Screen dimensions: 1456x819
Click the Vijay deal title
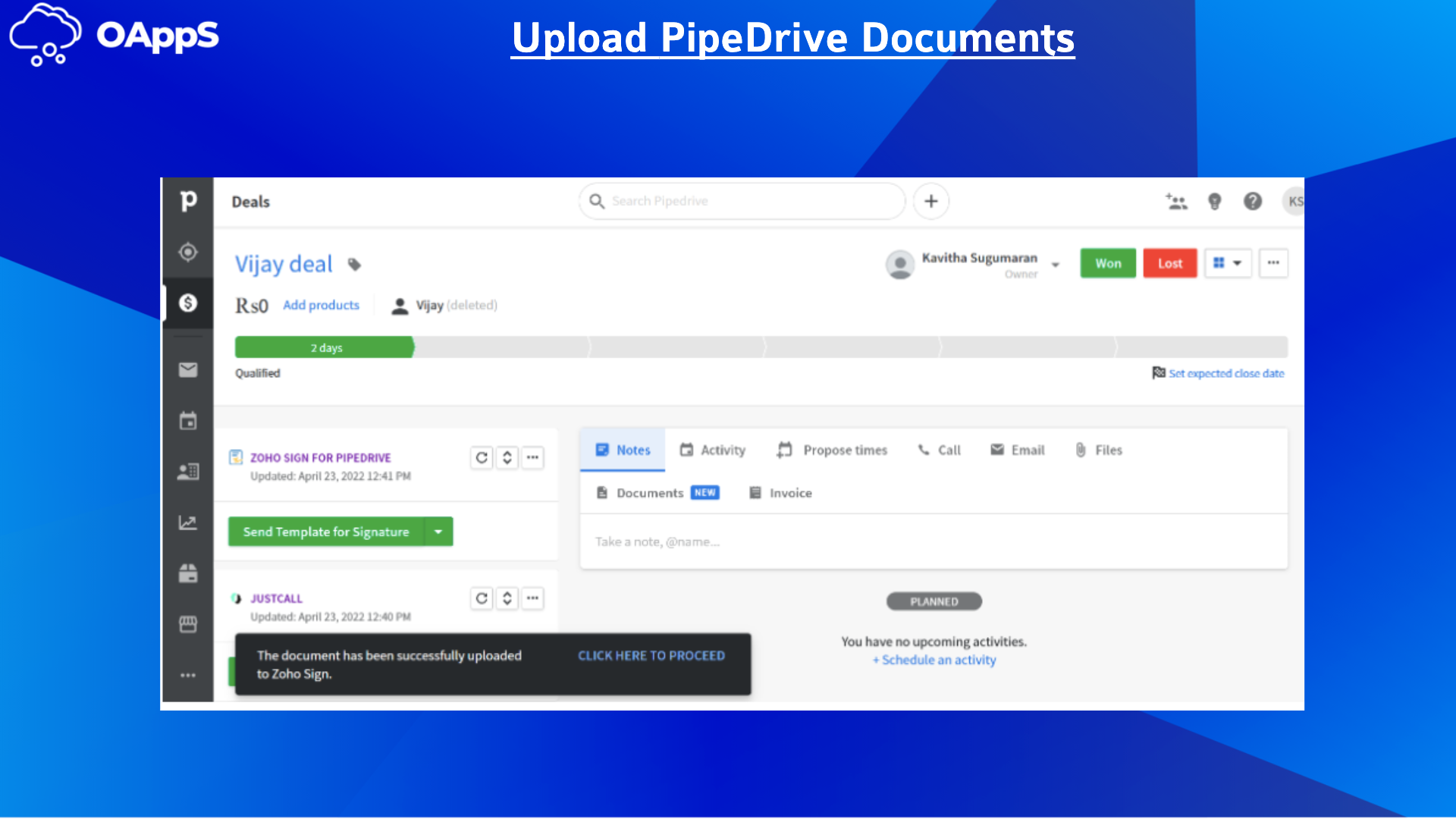284,264
